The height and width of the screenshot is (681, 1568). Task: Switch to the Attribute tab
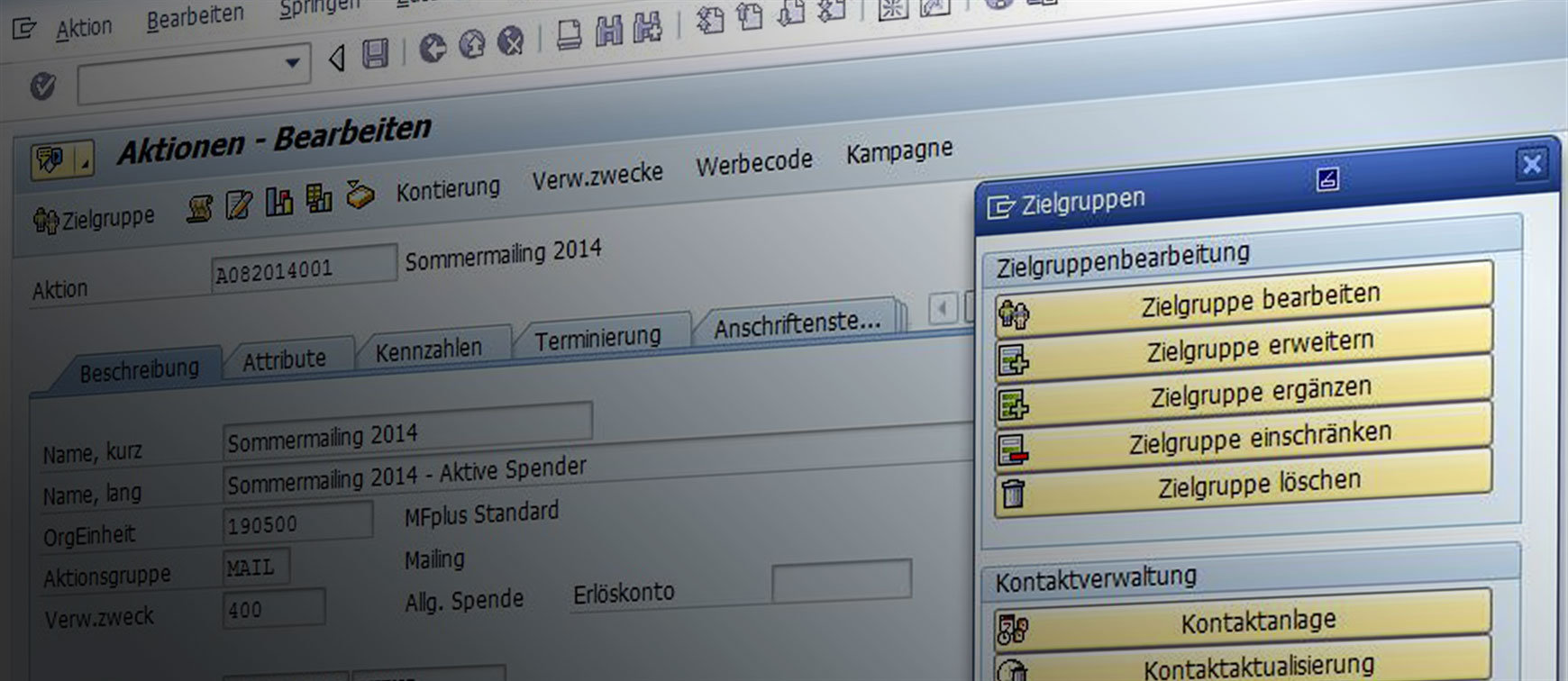click(284, 359)
